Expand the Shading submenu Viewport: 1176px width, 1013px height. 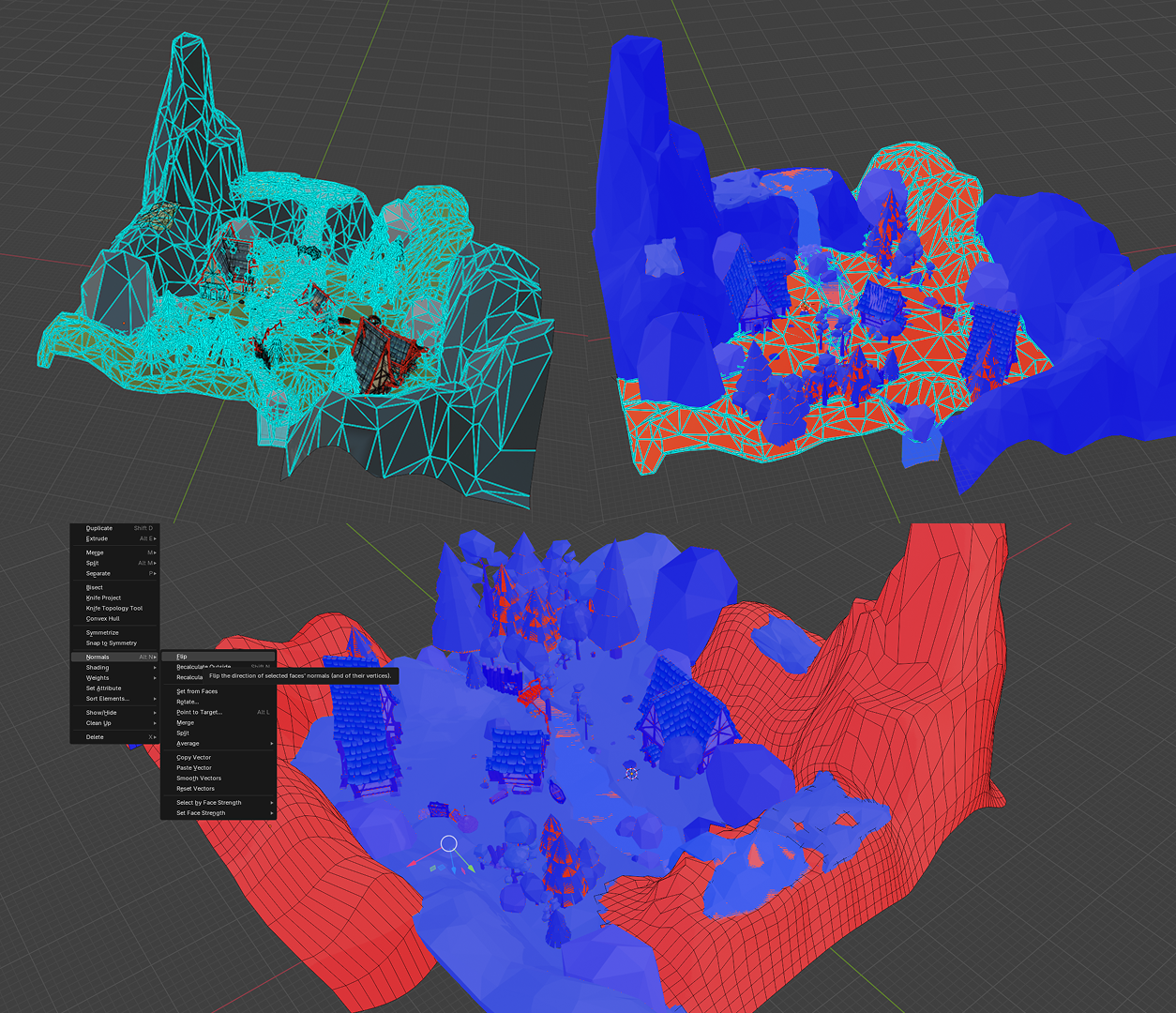pyautogui.click(x=97, y=667)
